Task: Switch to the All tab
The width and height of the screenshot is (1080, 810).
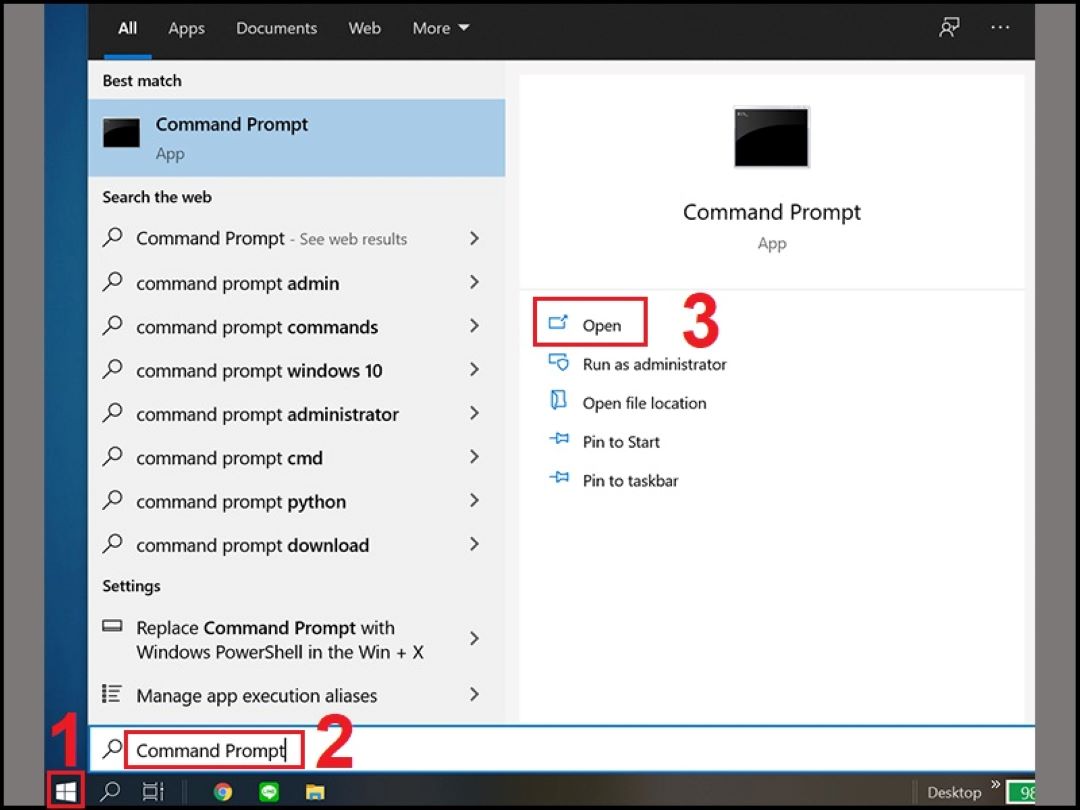Action: click(x=127, y=28)
